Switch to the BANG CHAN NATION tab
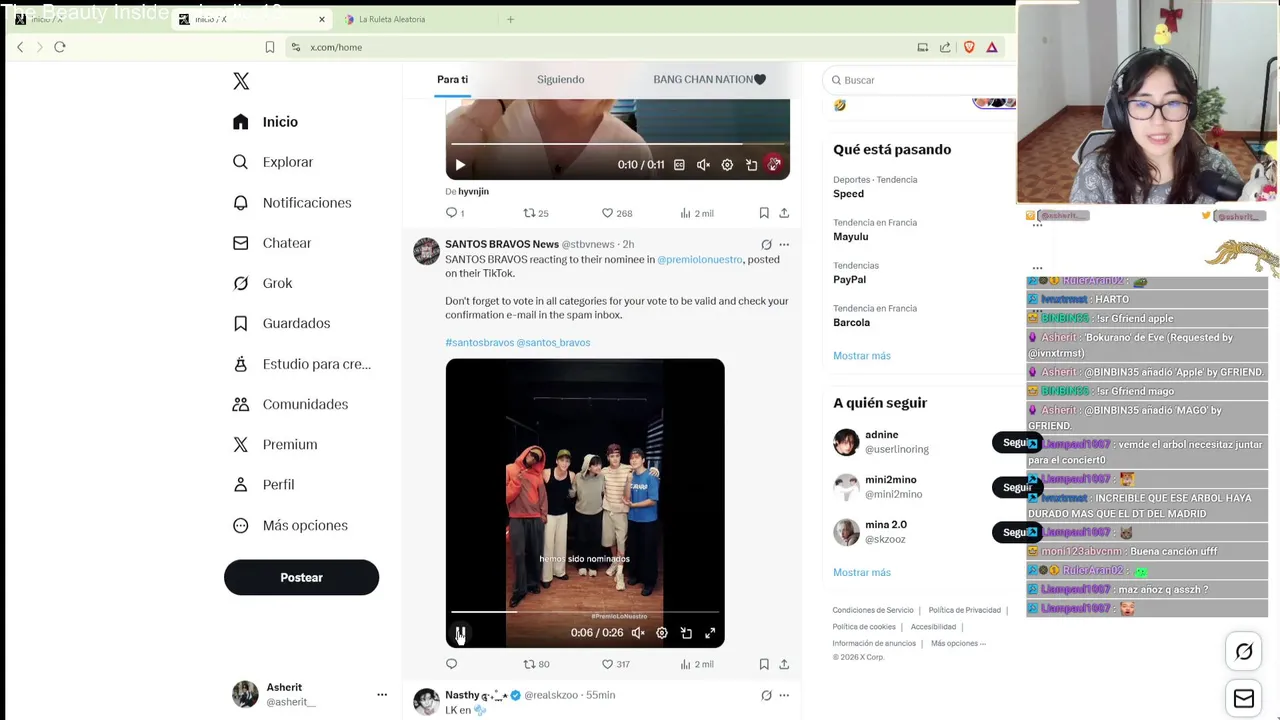 [709, 79]
